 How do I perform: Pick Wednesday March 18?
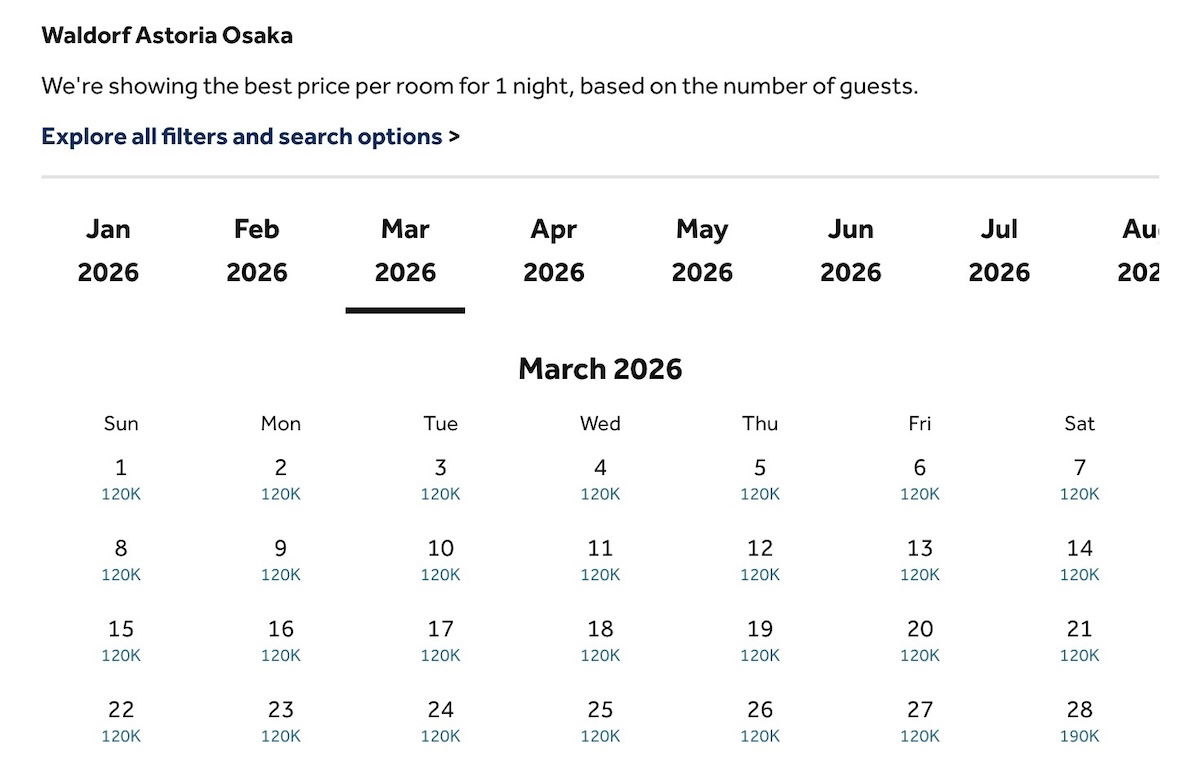point(600,640)
